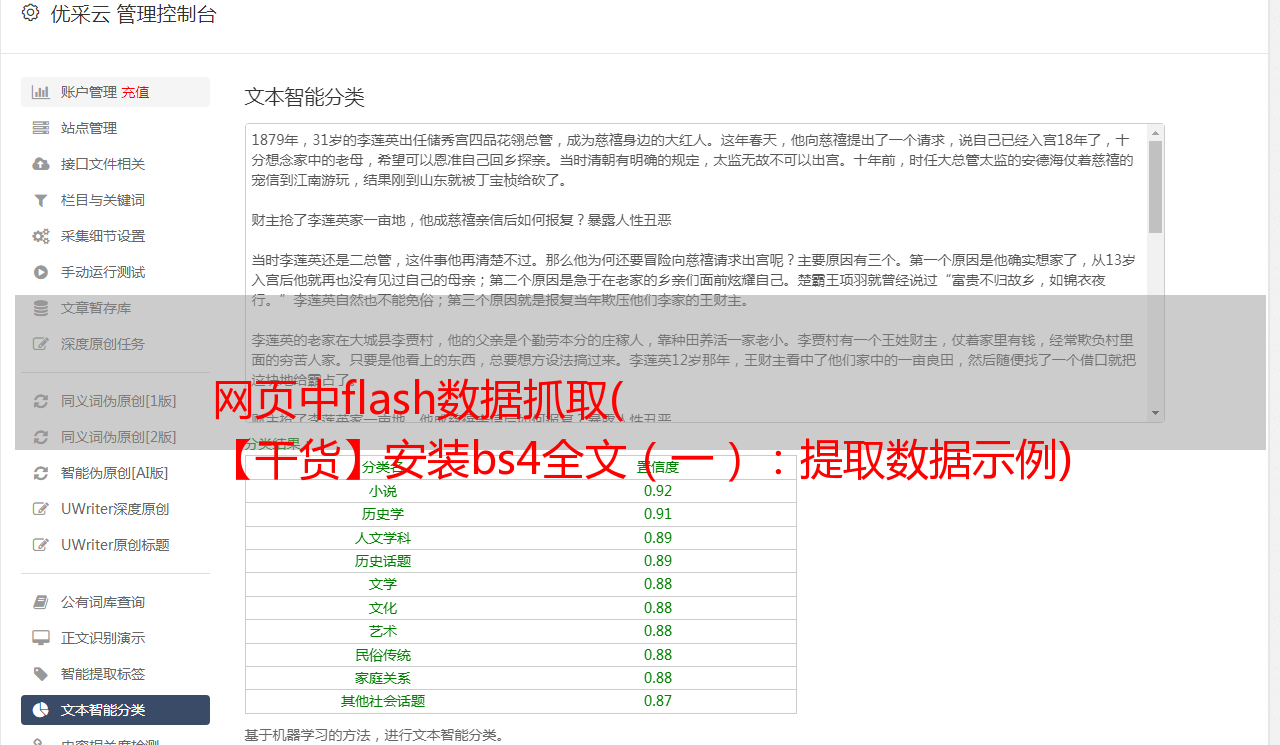Click the text area scrollbar up arrow
Screen dimensions: 1280x745
point(1155,133)
